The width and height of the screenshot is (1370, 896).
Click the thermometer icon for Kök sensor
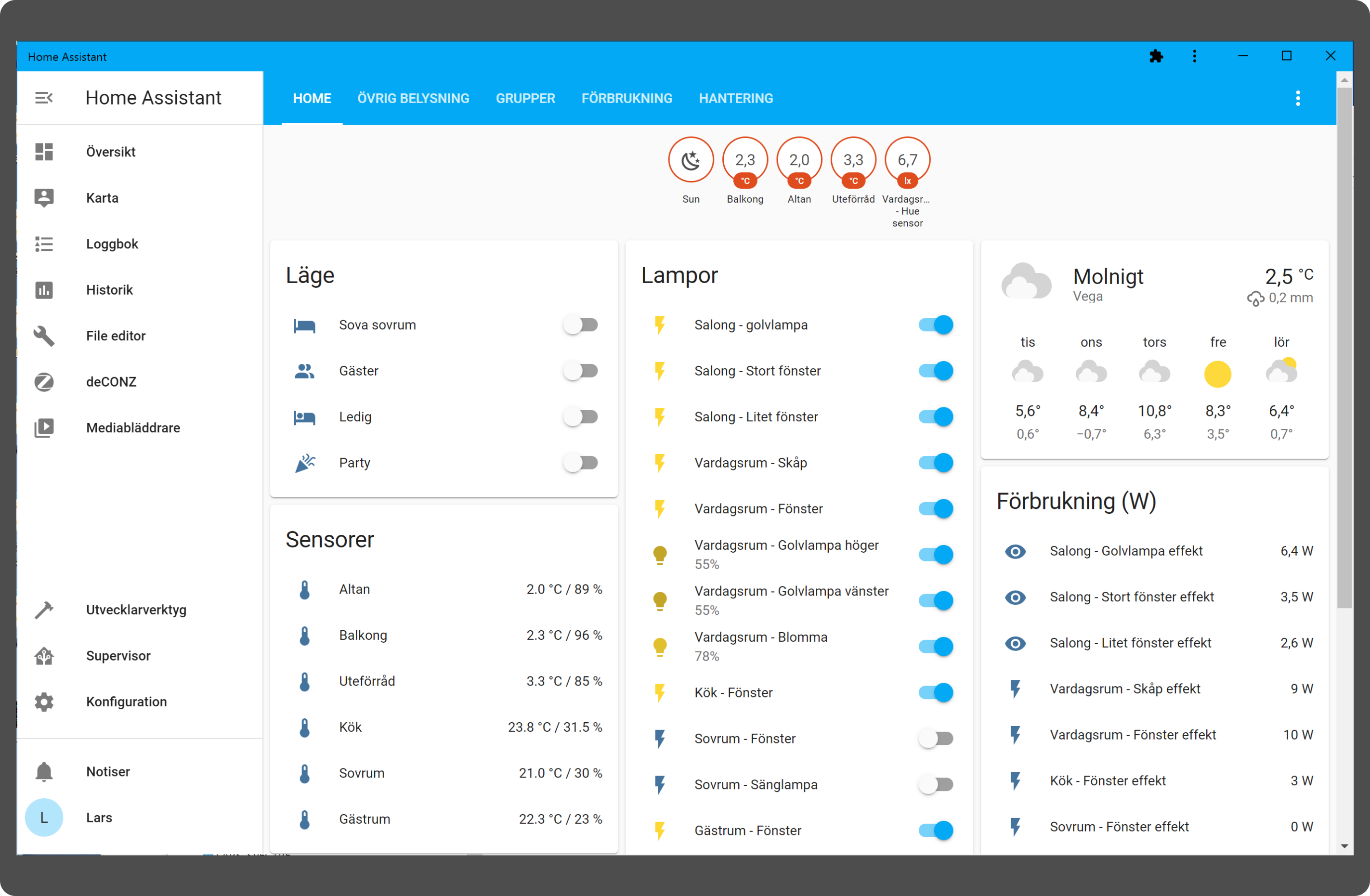pyautogui.click(x=304, y=727)
